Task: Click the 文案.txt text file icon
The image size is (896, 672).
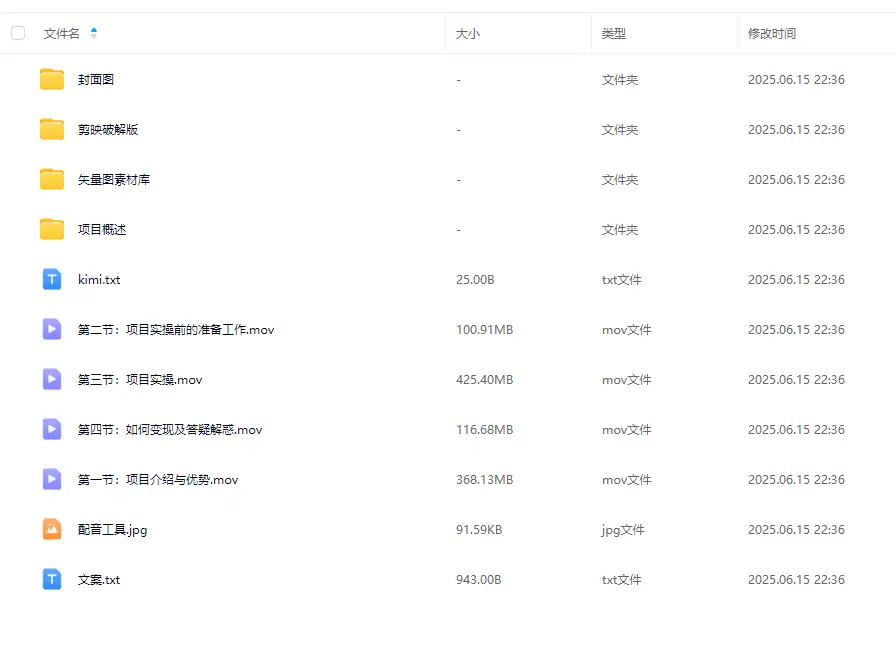Action: pyautogui.click(x=52, y=579)
